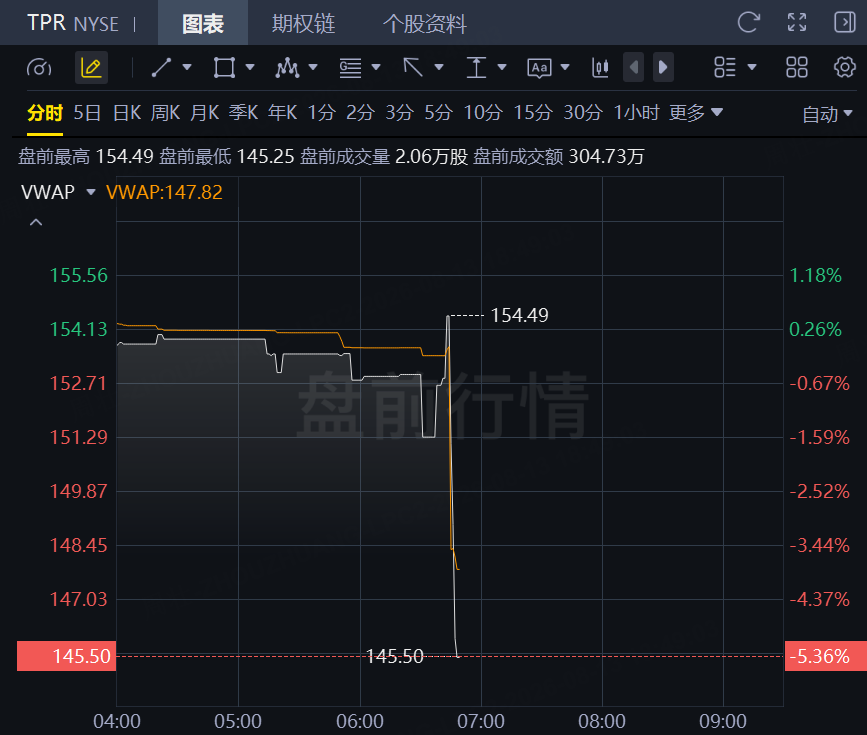The image size is (867, 735).
Task: Toggle the drawing pencil mode
Action: click(91, 67)
